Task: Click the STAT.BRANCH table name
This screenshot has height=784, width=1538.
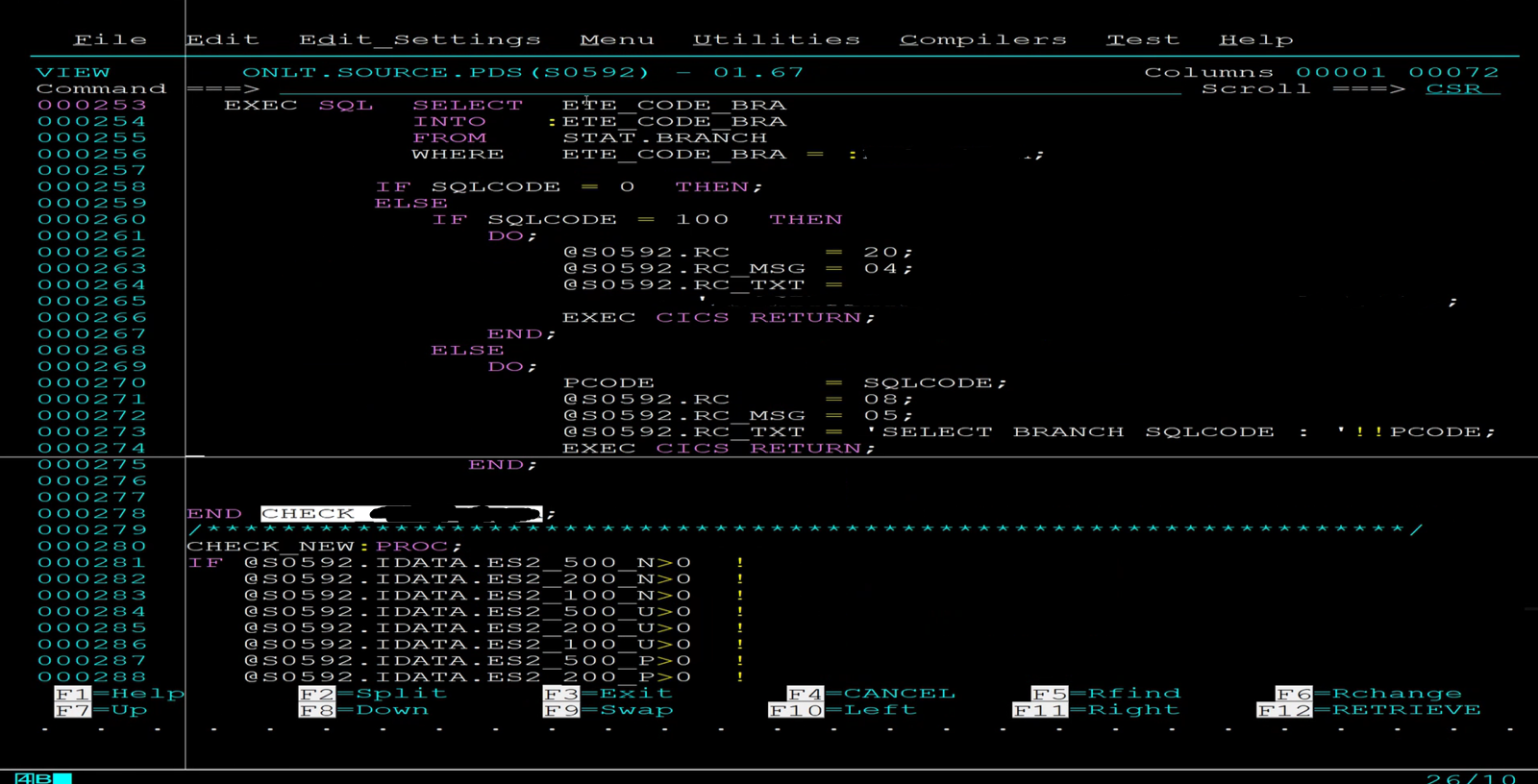Action: click(x=664, y=137)
